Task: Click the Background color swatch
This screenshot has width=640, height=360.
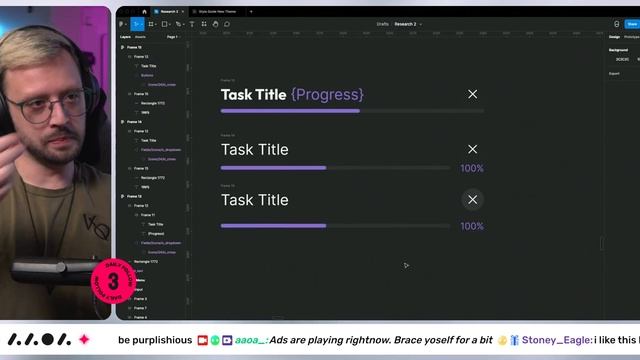Action: tap(612, 60)
